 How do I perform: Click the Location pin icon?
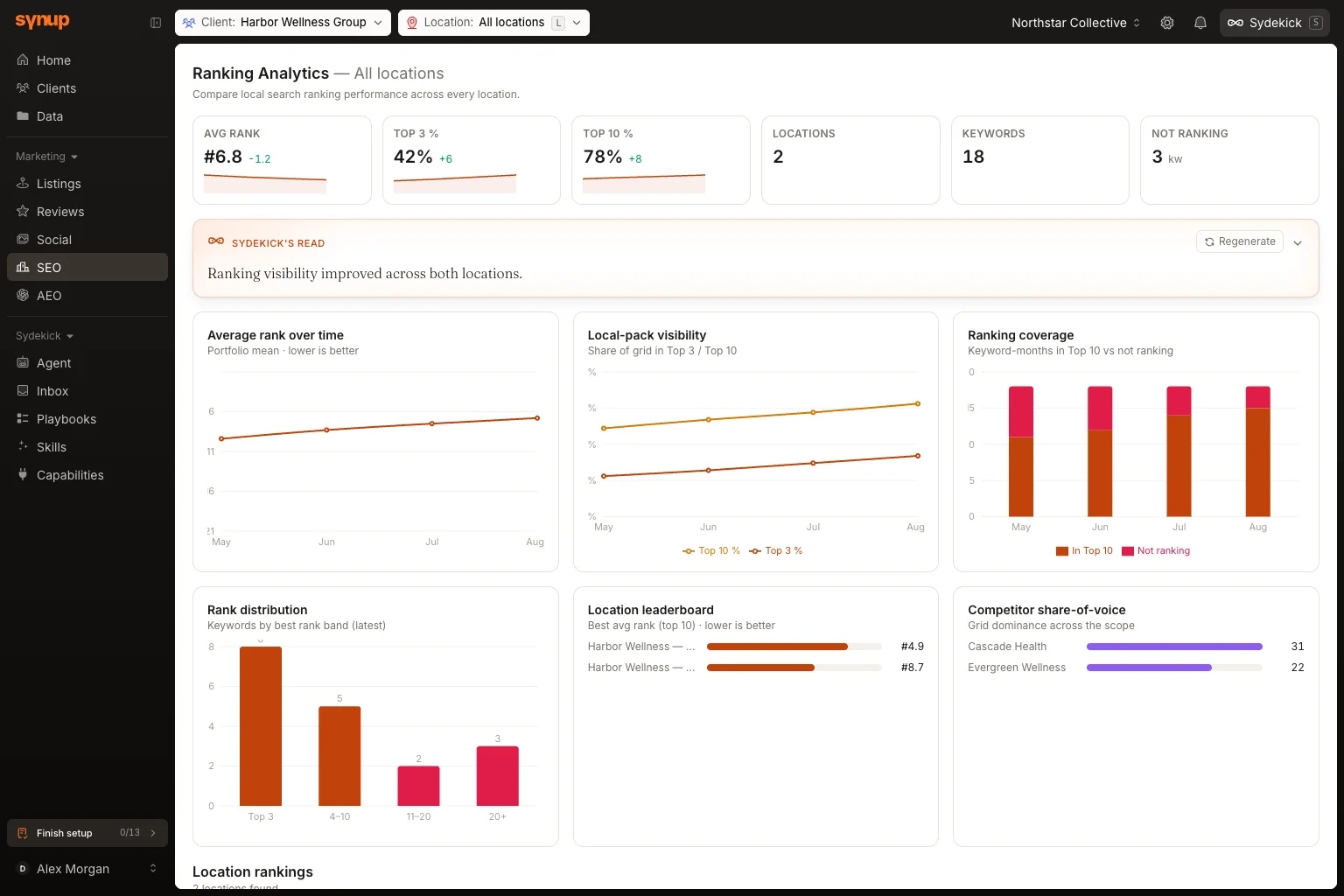412,23
